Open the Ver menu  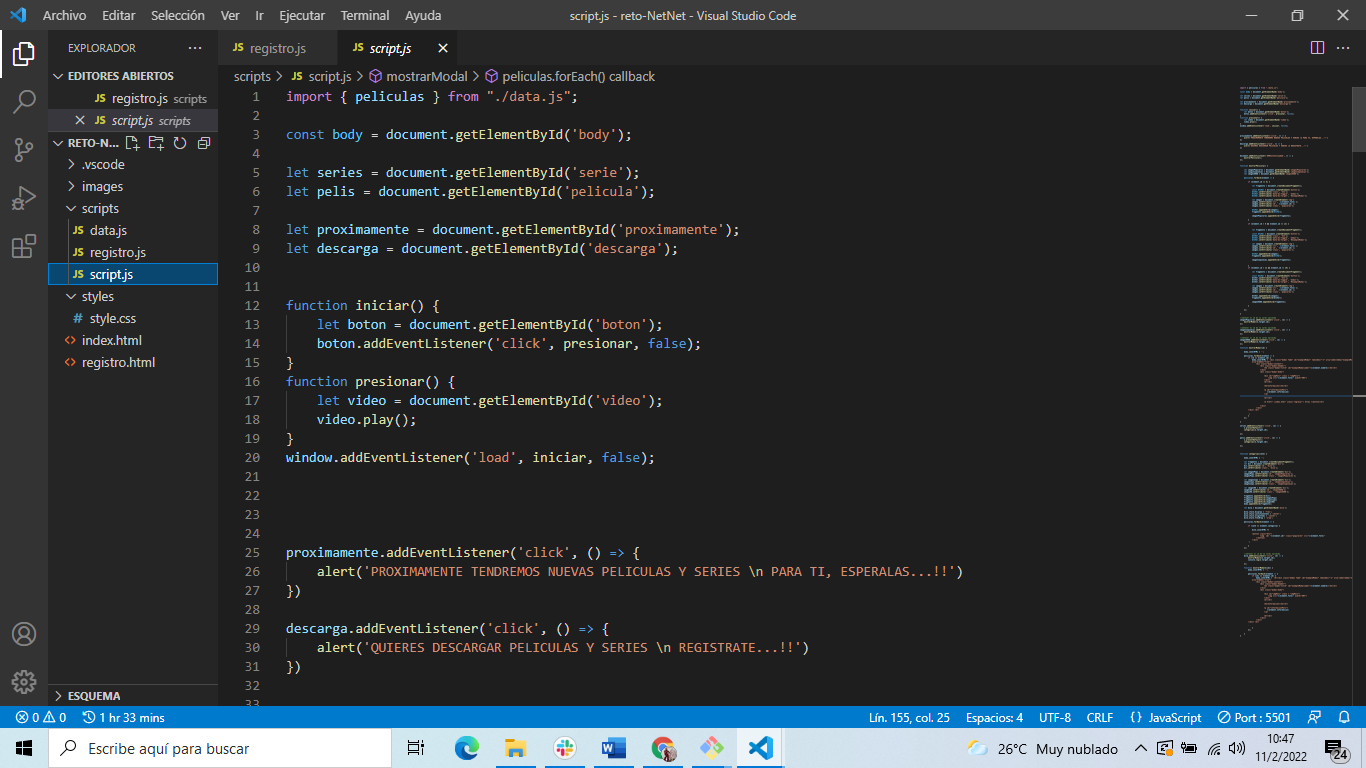(230, 15)
